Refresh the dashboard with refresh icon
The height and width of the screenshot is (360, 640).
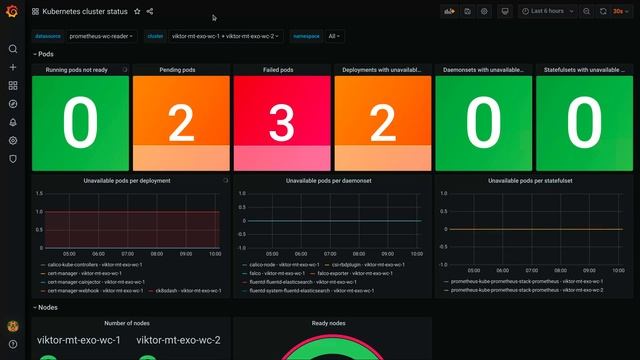[x=603, y=11]
